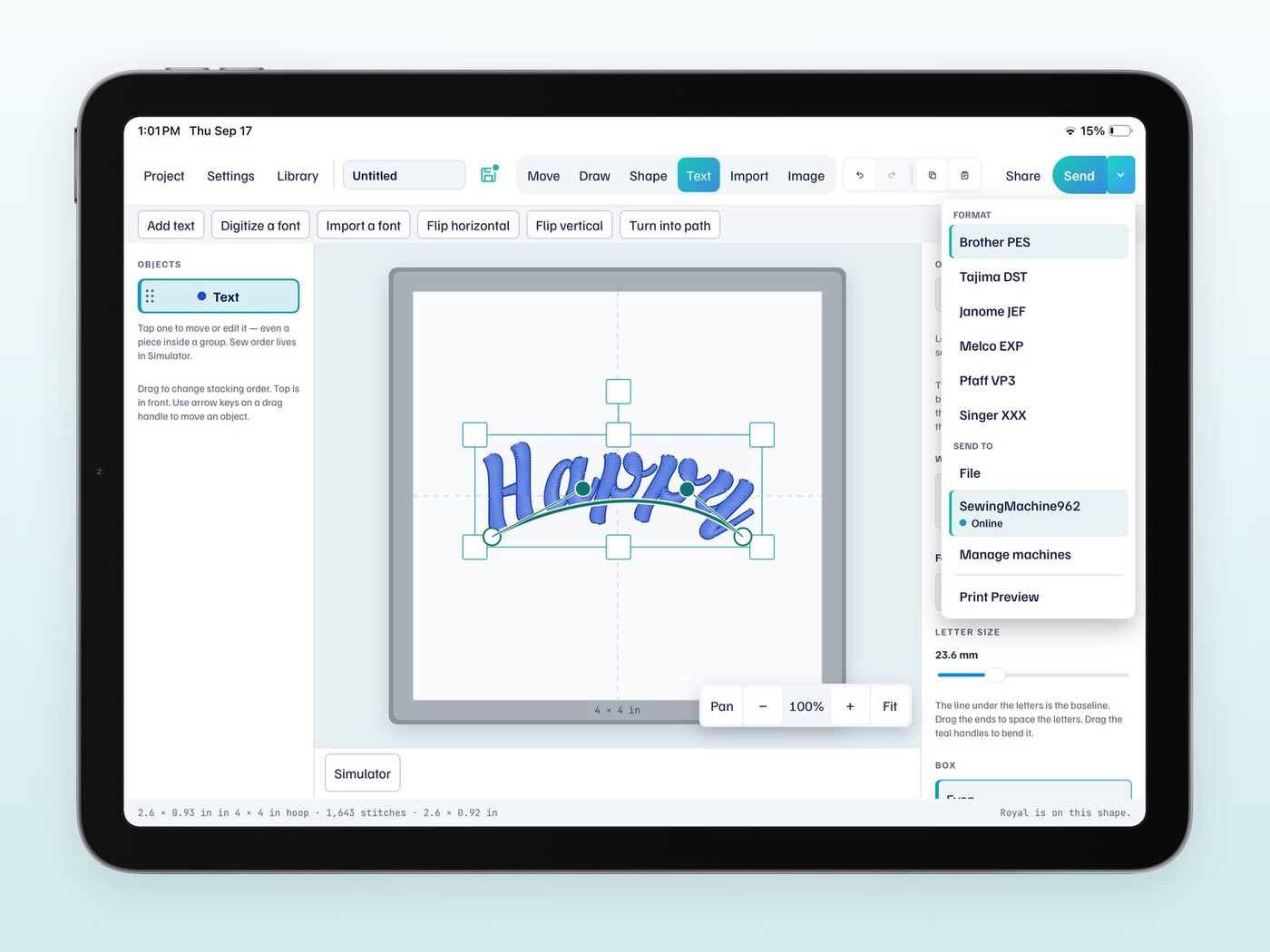Select SewingMachine962 as send target

pyautogui.click(x=1039, y=513)
